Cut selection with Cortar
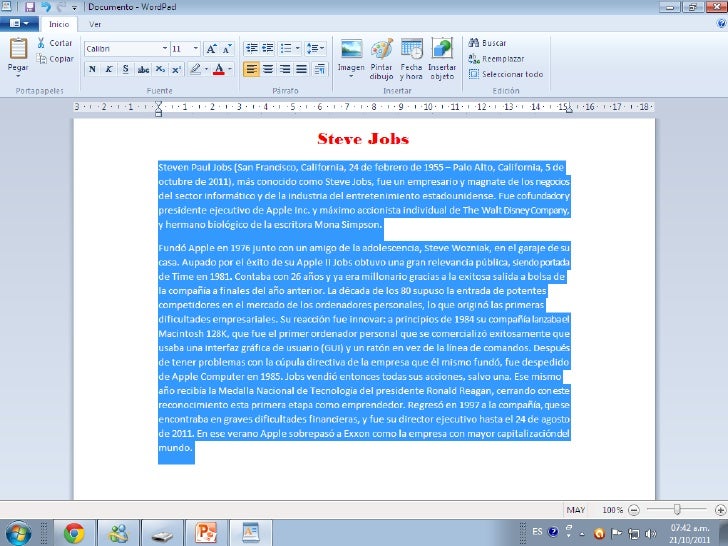728x546 pixels. point(55,43)
